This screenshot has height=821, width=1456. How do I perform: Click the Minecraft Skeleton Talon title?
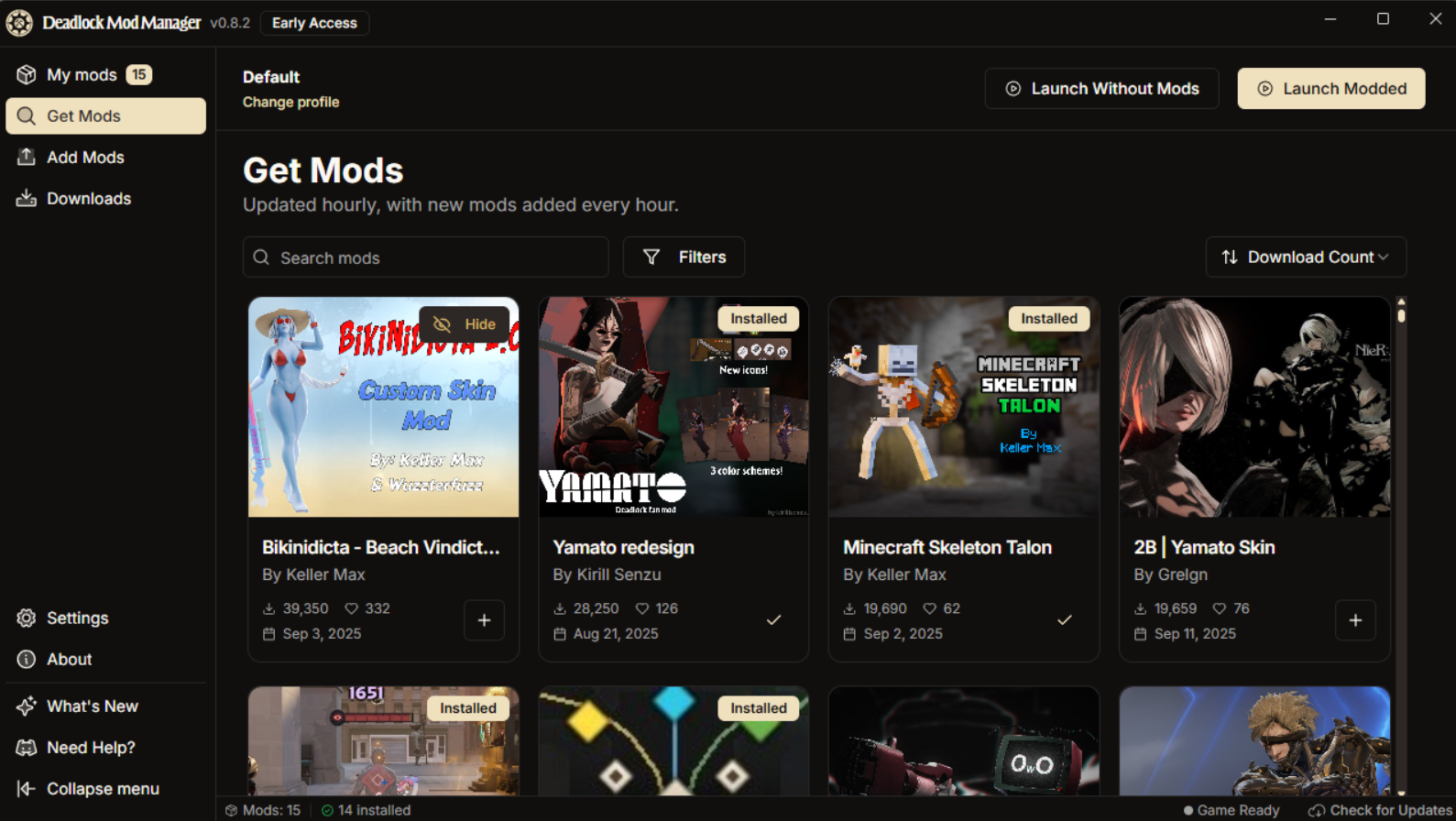click(947, 547)
